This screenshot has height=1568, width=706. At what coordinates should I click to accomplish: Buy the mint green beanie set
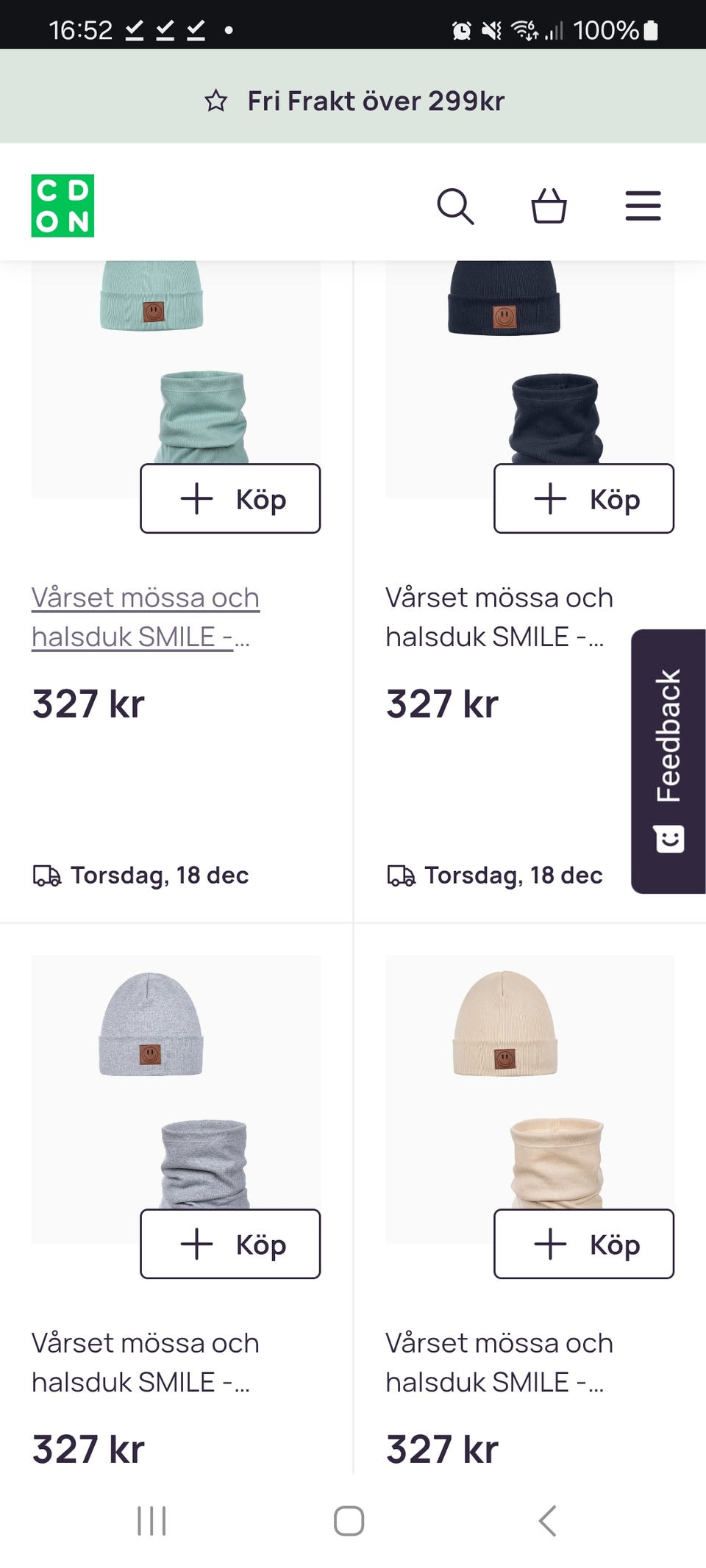click(230, 498)
